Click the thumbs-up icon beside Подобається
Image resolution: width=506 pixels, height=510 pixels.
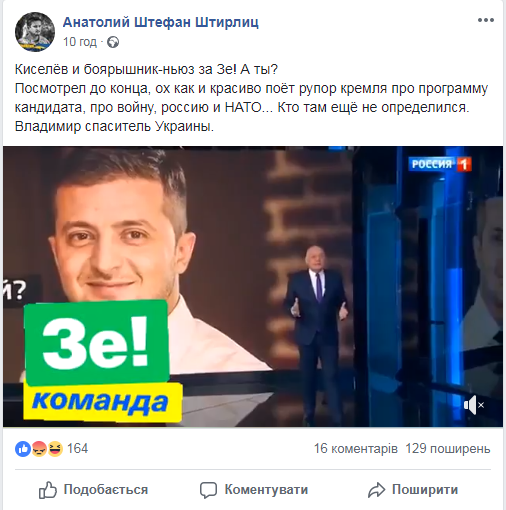coord(48,490)
